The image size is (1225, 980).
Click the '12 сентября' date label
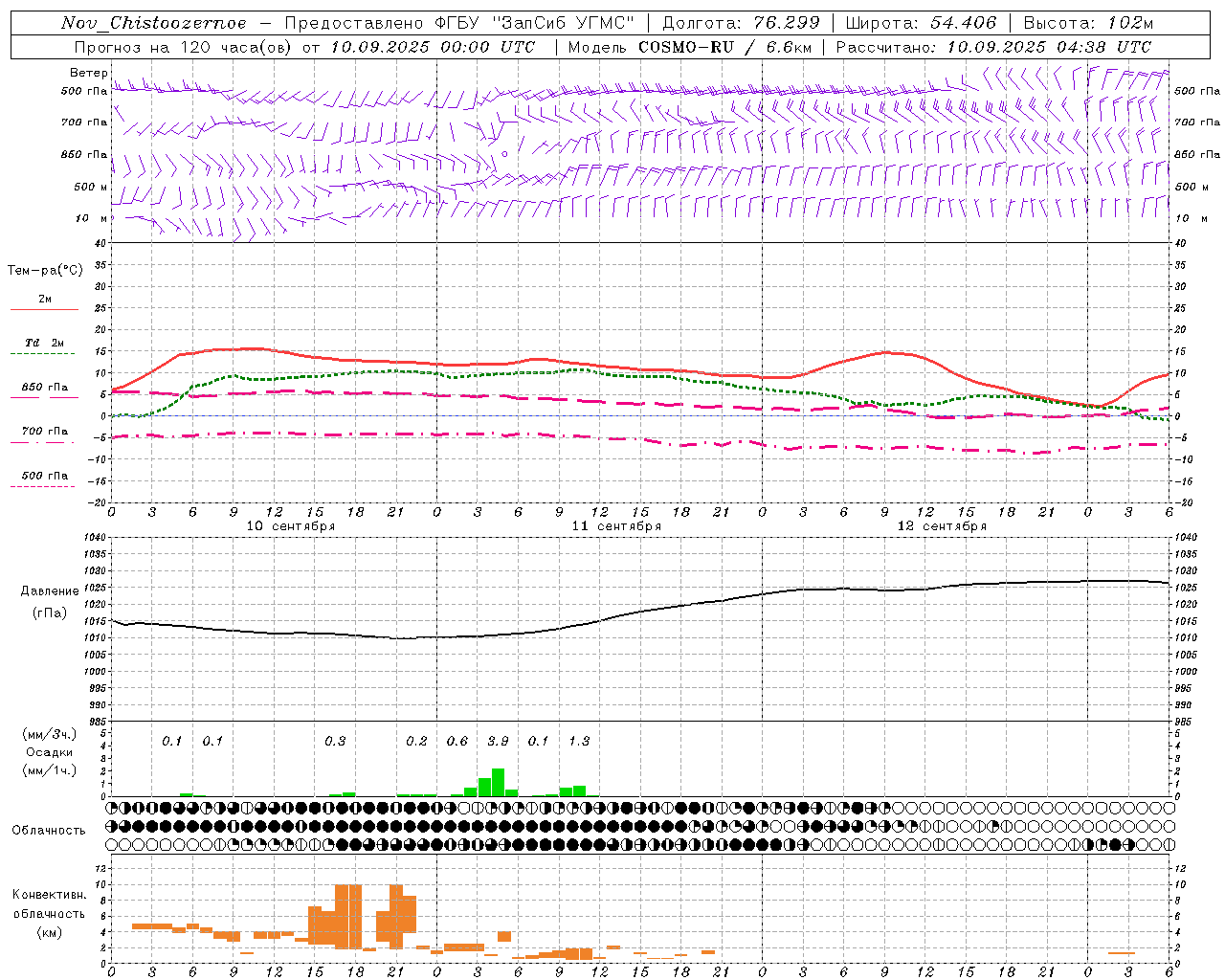click(x=942, y=525)
